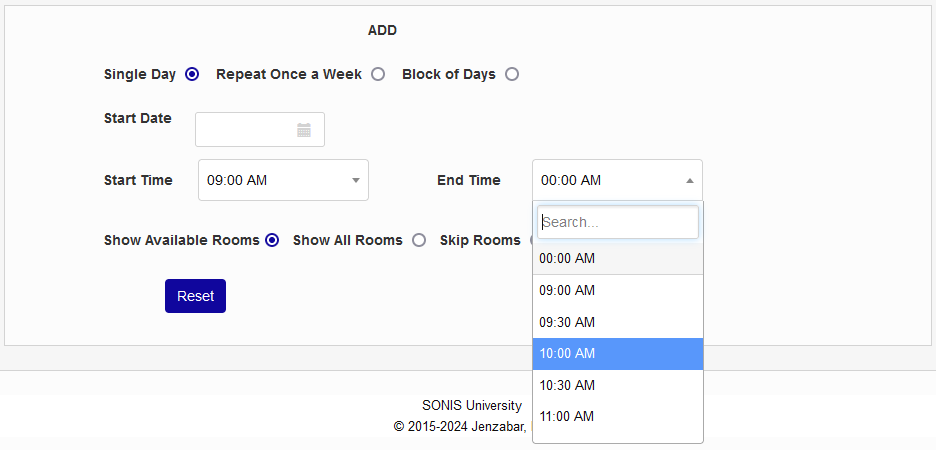Collapse the End Time dropdown

click(617, 180)
